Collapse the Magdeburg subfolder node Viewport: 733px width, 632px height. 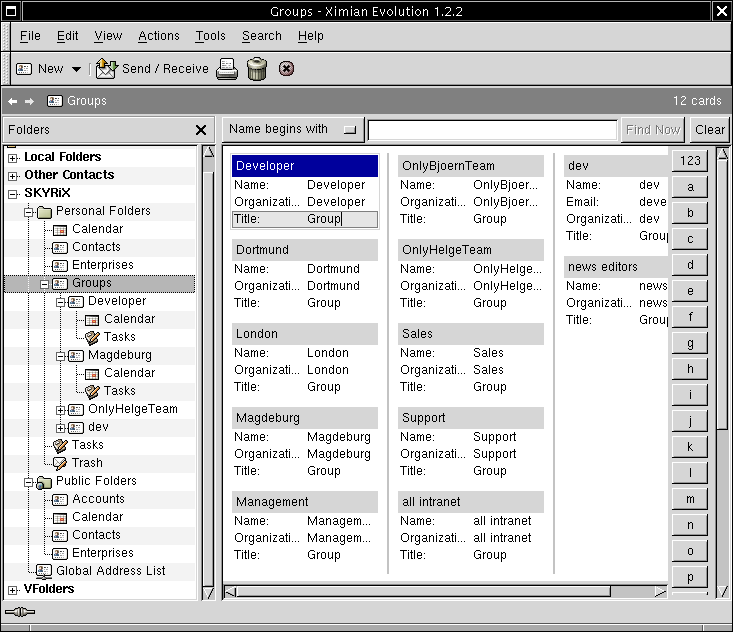[x=60, y=356]
